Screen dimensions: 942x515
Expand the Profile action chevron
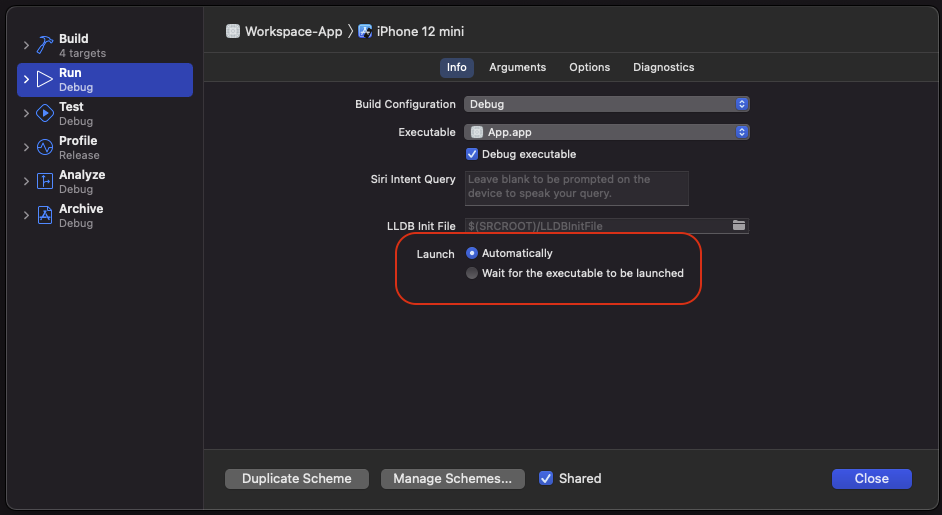(26, 147)
